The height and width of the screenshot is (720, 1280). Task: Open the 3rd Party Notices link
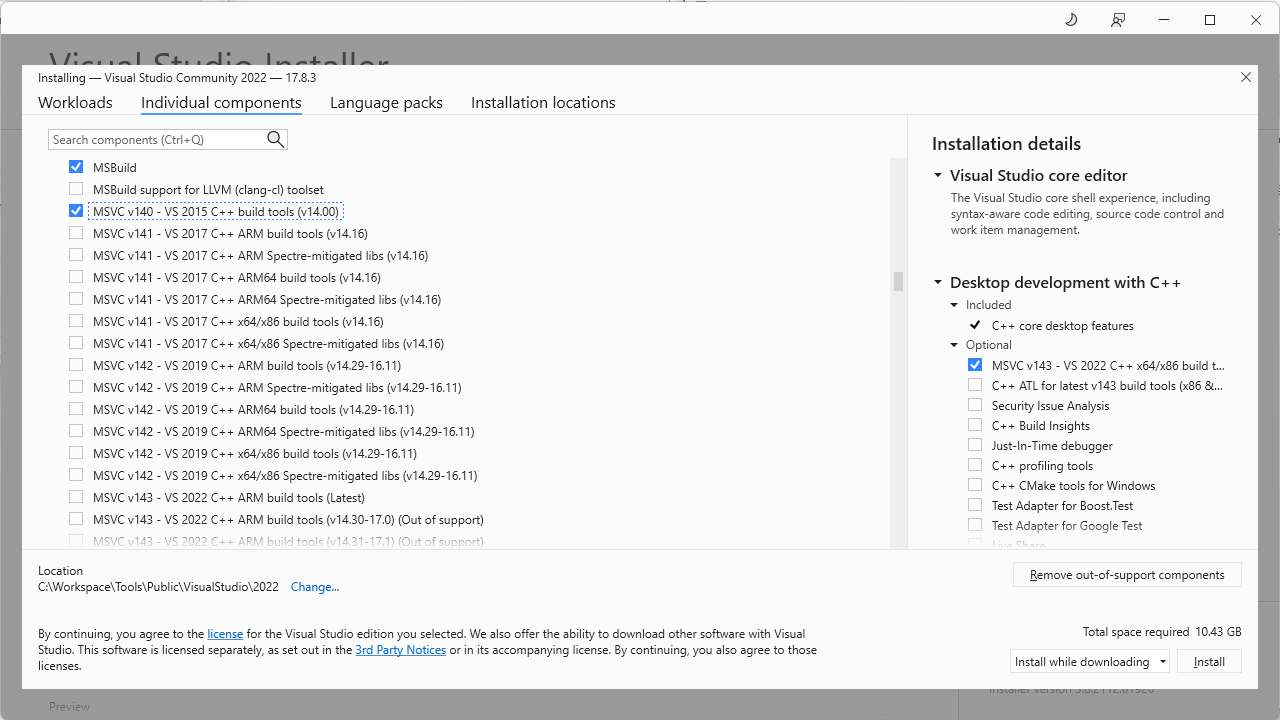(400, 649)
